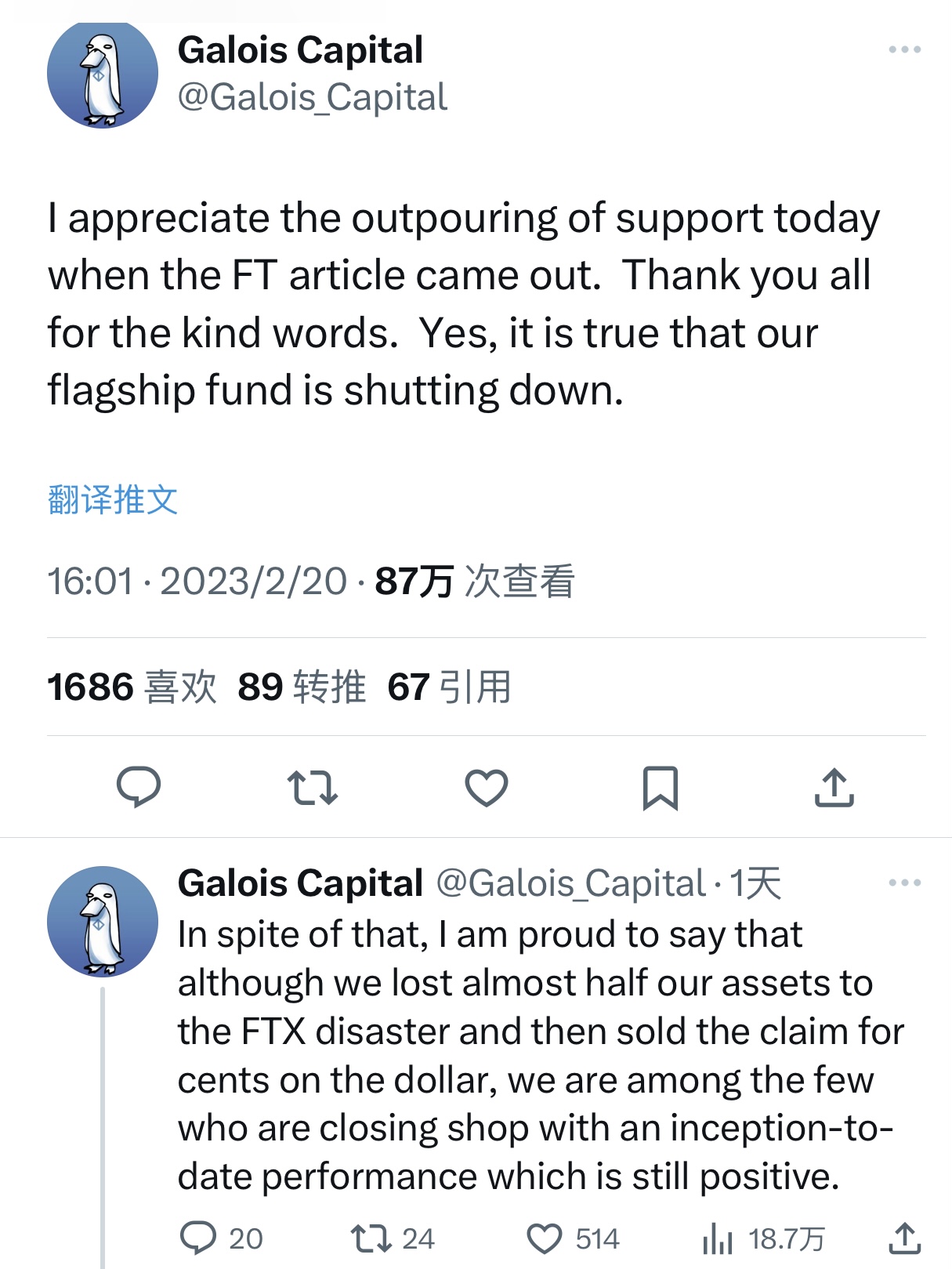Open the Galois Capital profile name link
Image resolution: width=952 pixels, height=1269 pixels.
point(300,49)
